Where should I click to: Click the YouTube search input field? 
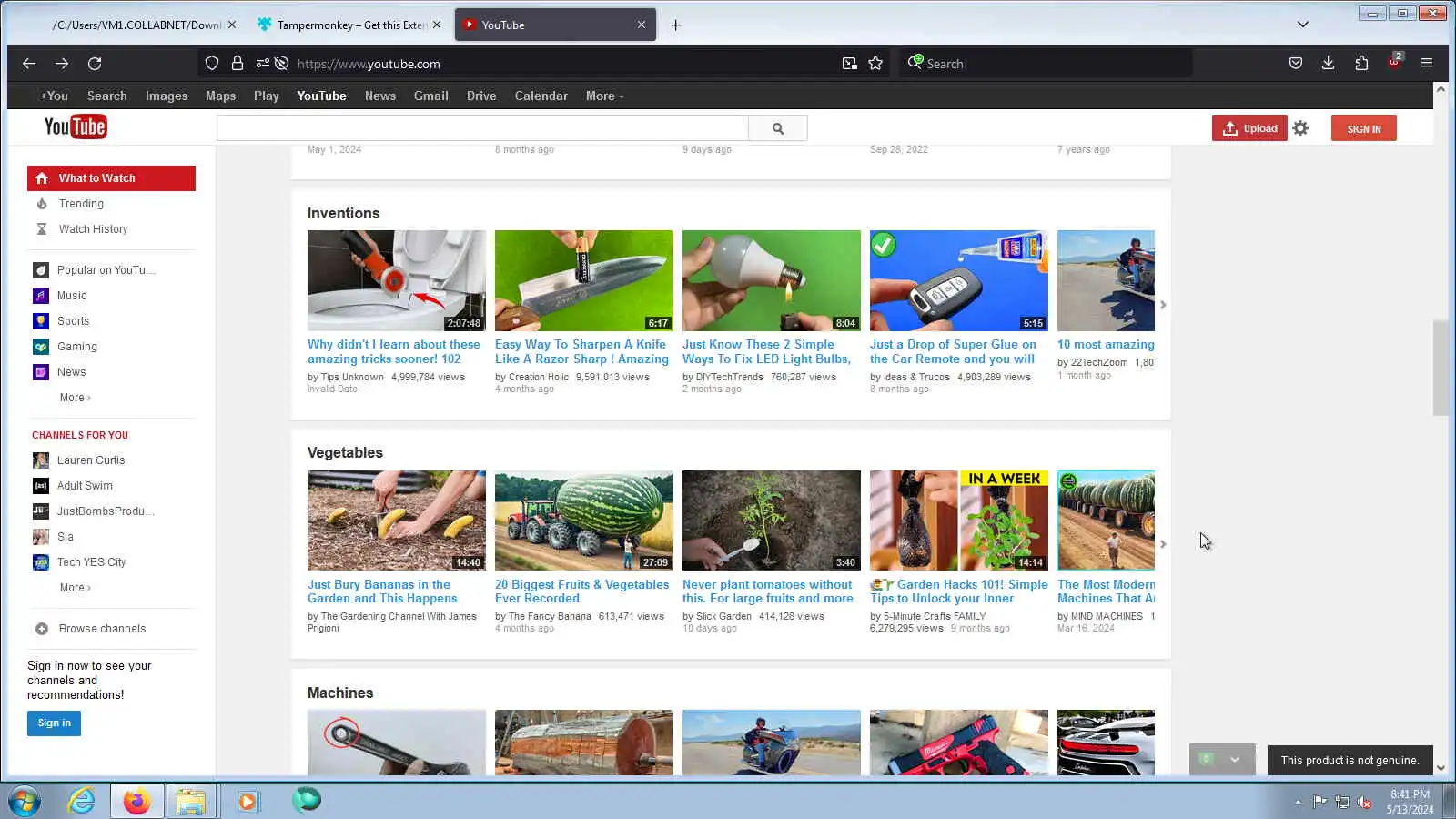482,128
